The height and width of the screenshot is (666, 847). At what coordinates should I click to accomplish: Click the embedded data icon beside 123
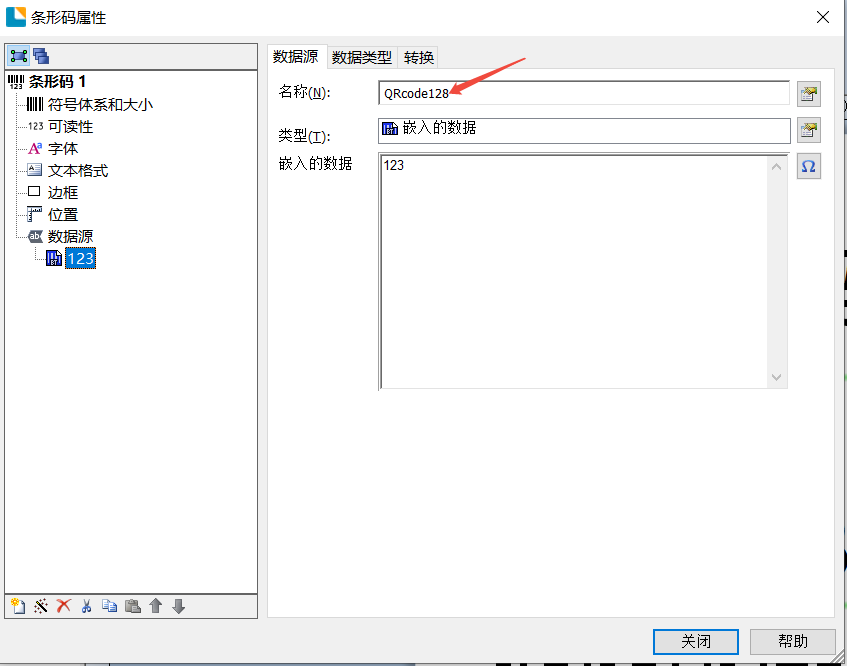[x=53, y=258]
